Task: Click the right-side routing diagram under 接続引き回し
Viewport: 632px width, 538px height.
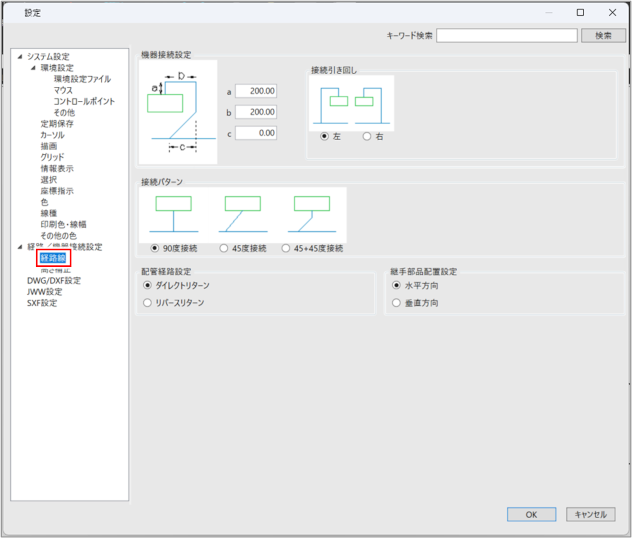Action: [373, 105]
